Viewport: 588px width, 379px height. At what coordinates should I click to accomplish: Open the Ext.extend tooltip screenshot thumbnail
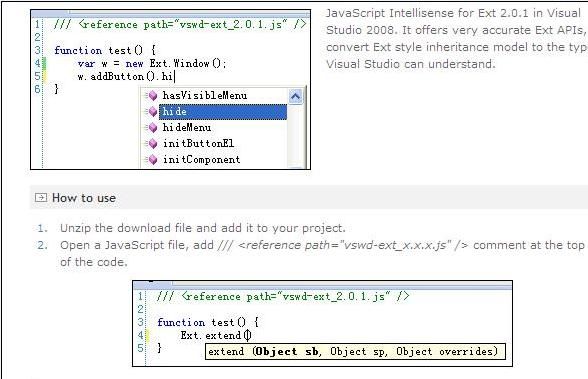coord(322,323)
